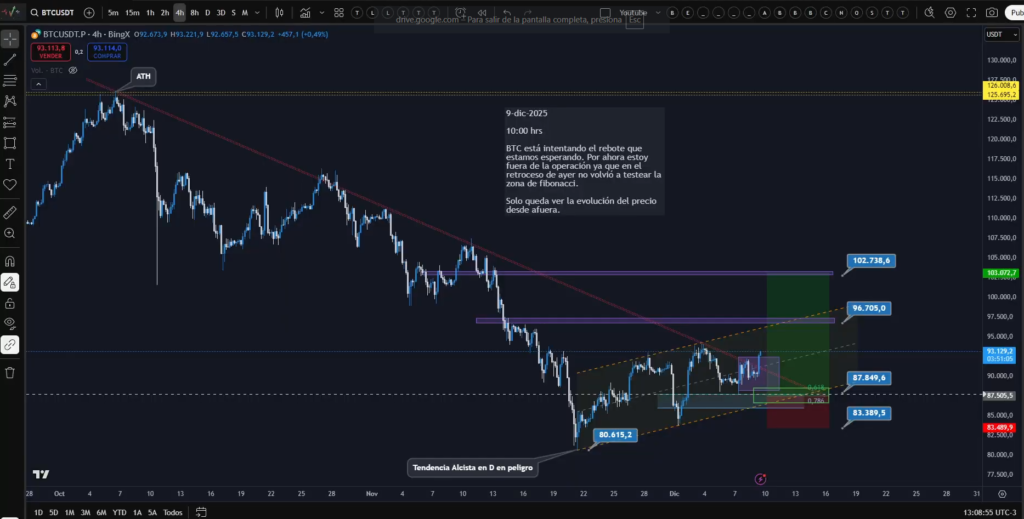Select the trend line drawing tool
The width and height of the screenshot is (1024, 519).
[10, 60]
